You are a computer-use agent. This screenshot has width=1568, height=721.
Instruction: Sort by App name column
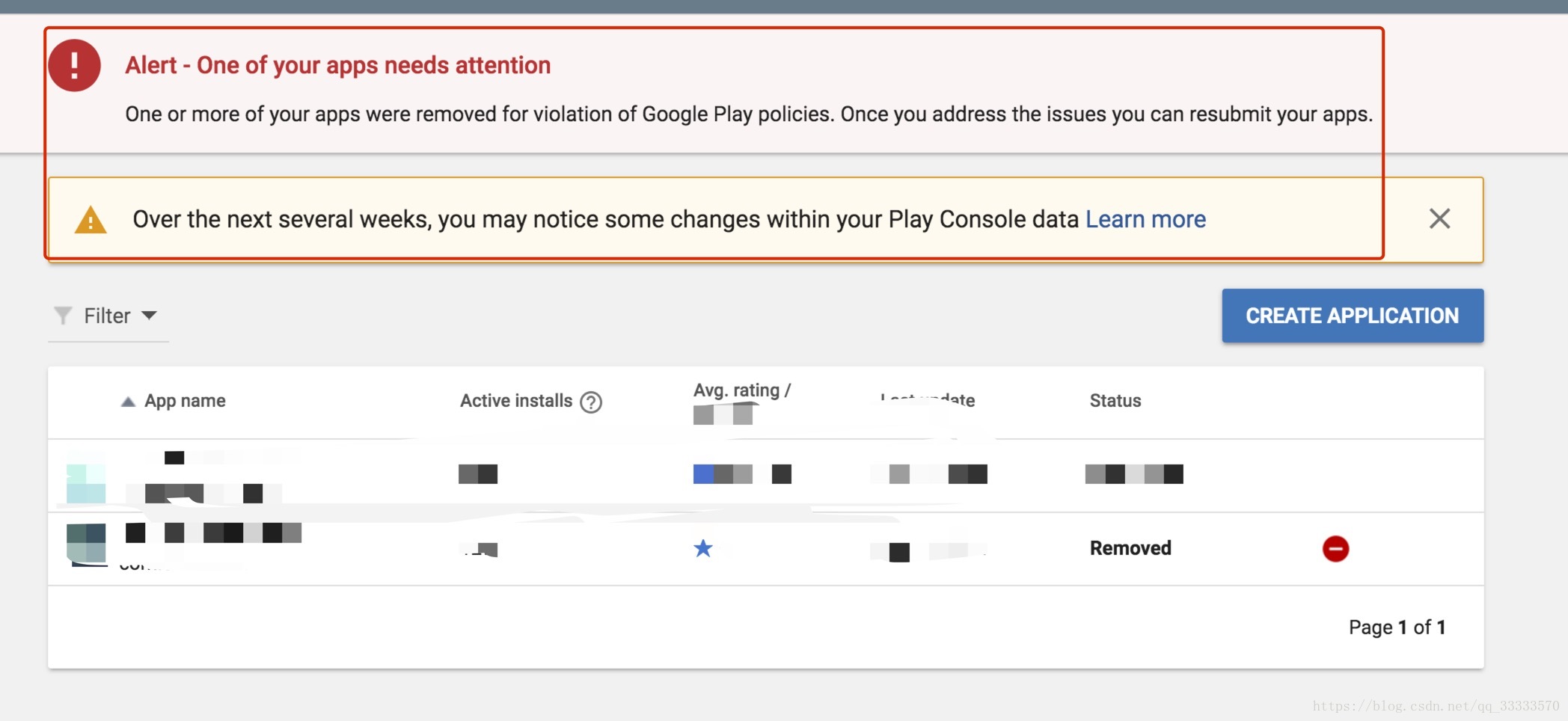(x=185, y=401)
